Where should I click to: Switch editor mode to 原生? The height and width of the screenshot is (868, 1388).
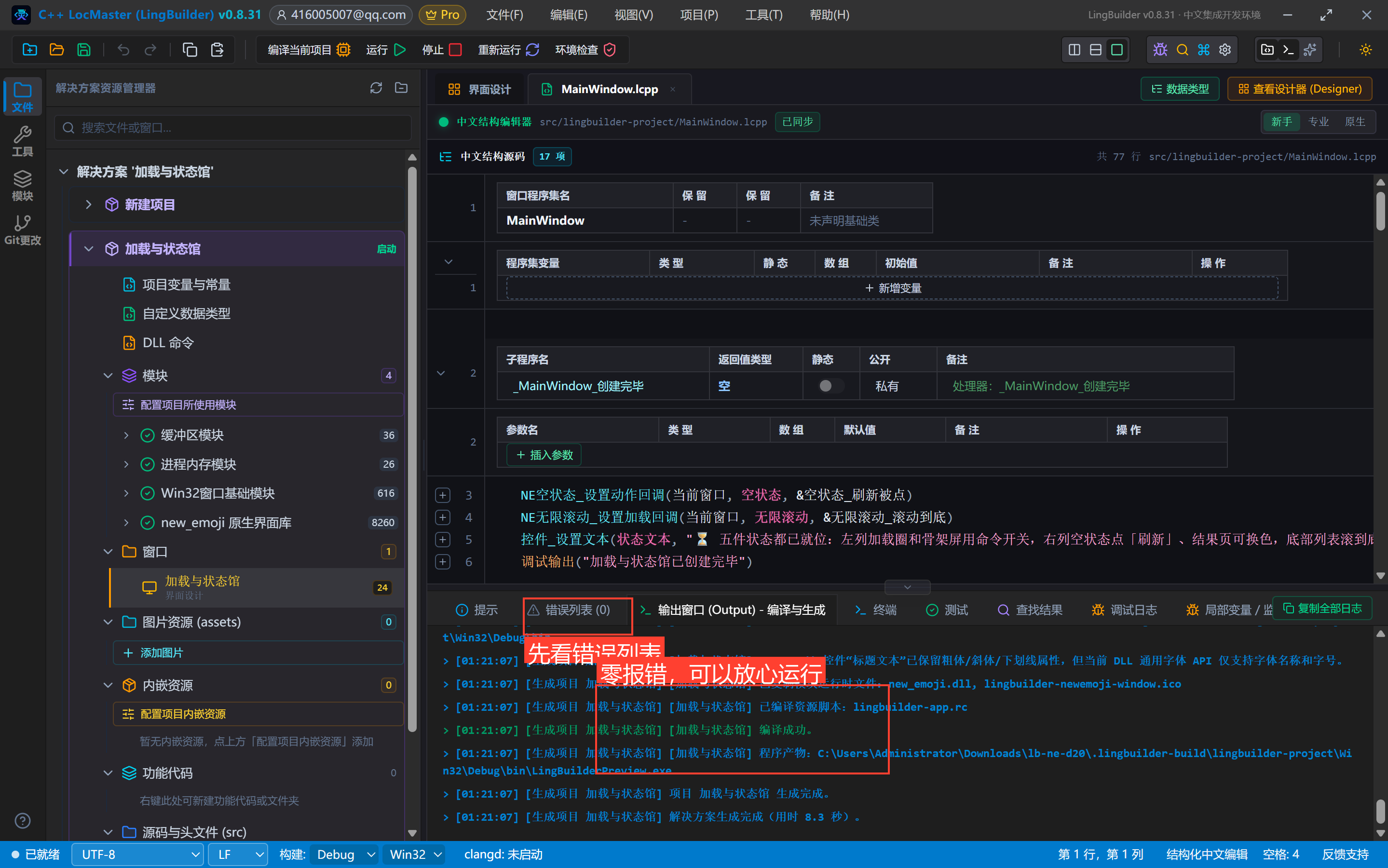click(1355, 122)
